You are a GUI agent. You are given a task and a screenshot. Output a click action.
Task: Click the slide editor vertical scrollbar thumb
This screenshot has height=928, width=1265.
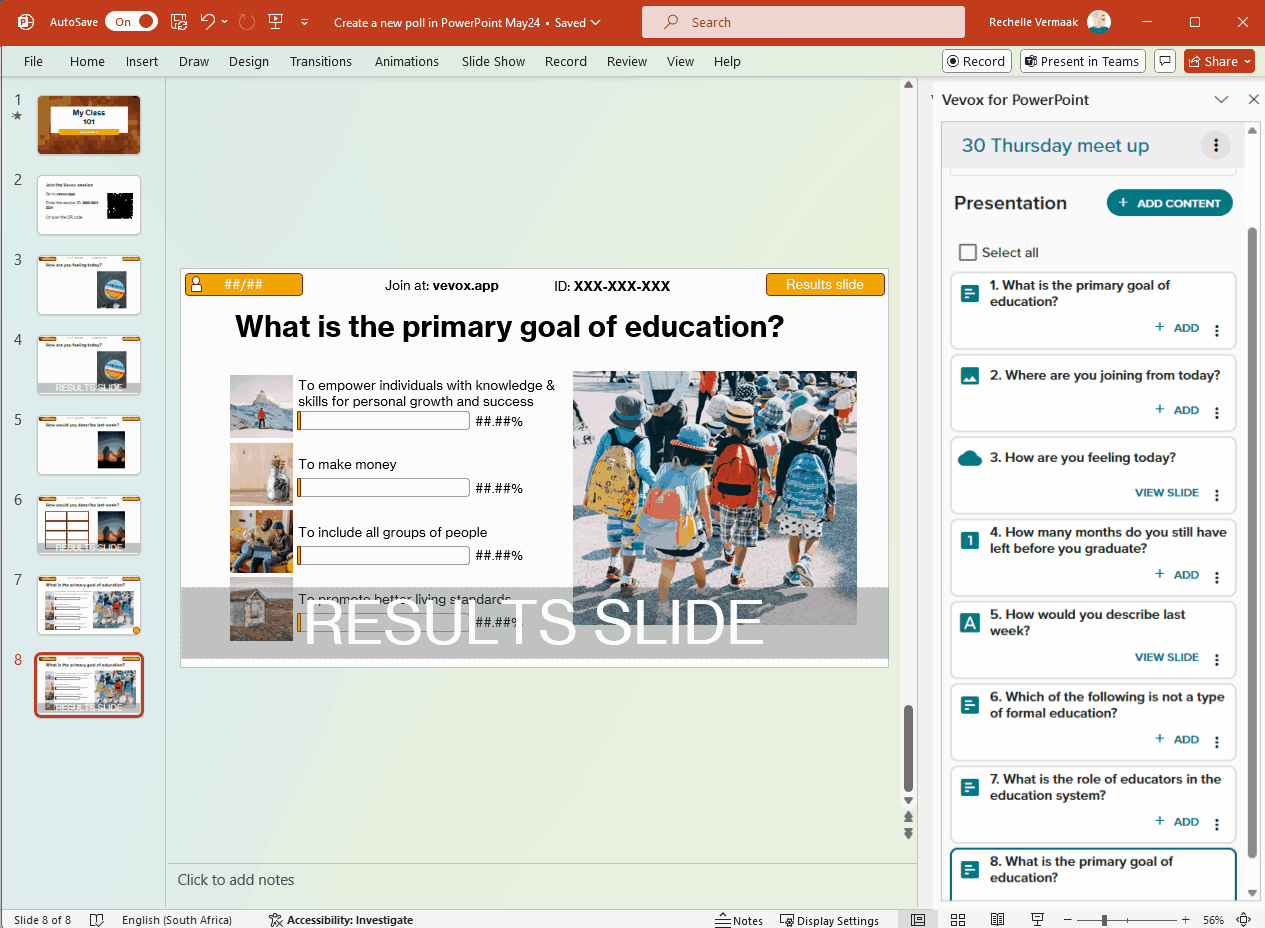(908, 747)
